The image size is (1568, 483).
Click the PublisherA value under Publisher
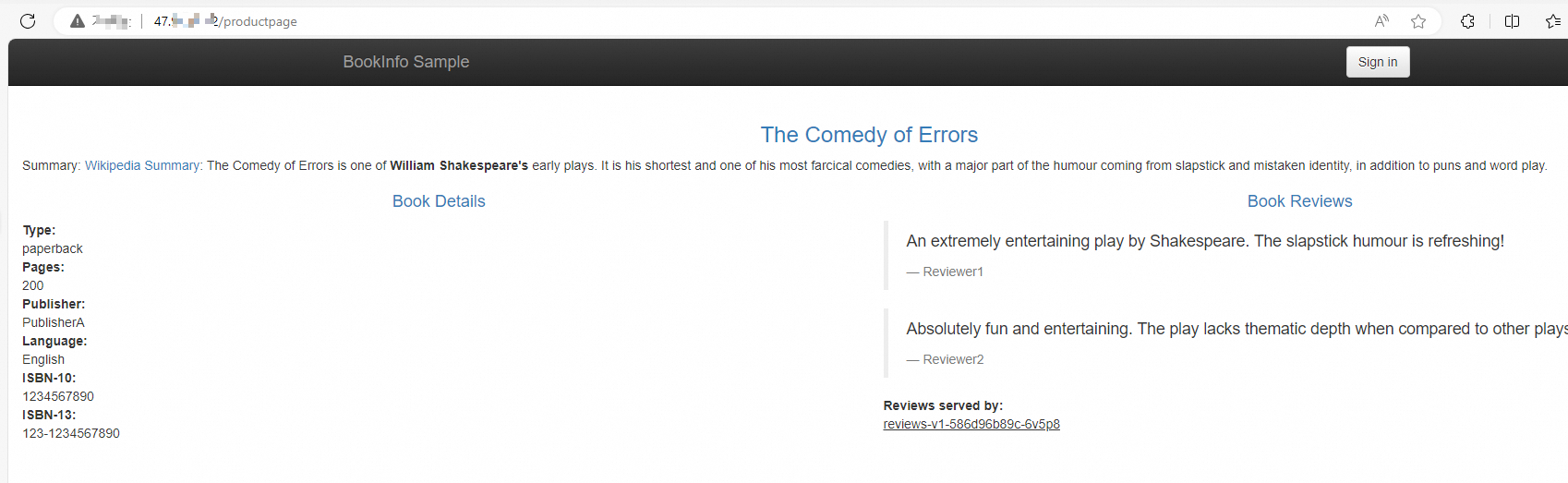click(x=54, y=322)
